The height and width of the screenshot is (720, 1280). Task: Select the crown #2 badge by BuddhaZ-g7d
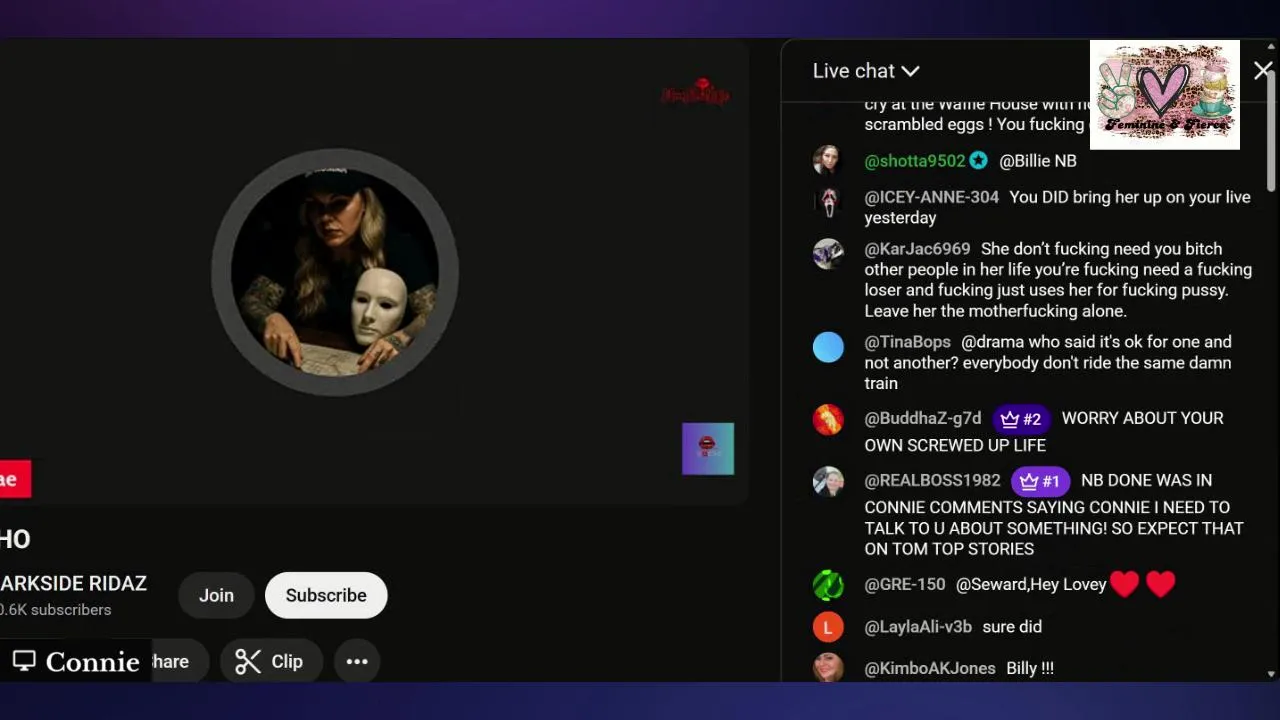tap(1021, 418)
